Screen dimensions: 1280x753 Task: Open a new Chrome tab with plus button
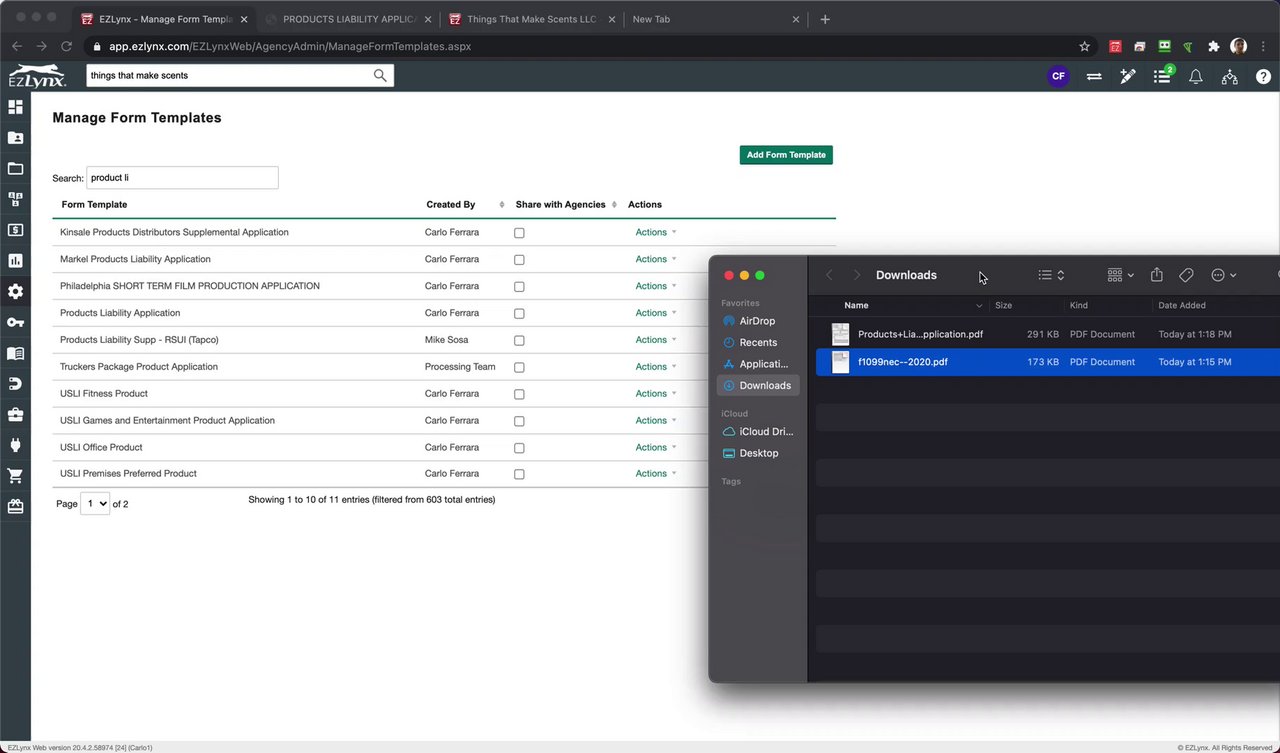(825, 19)
